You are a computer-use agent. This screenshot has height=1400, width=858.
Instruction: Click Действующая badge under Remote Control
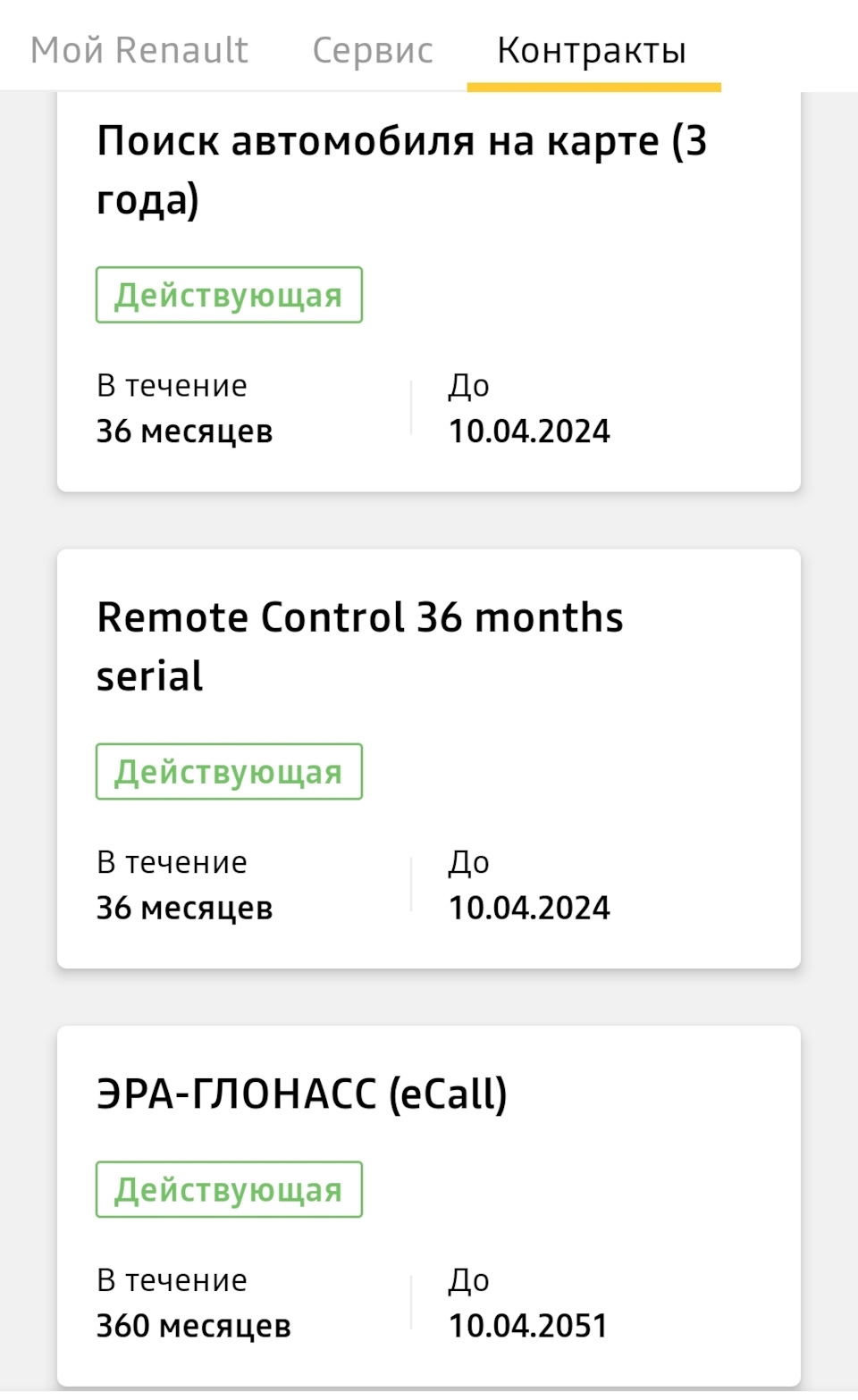pos(229,772)
